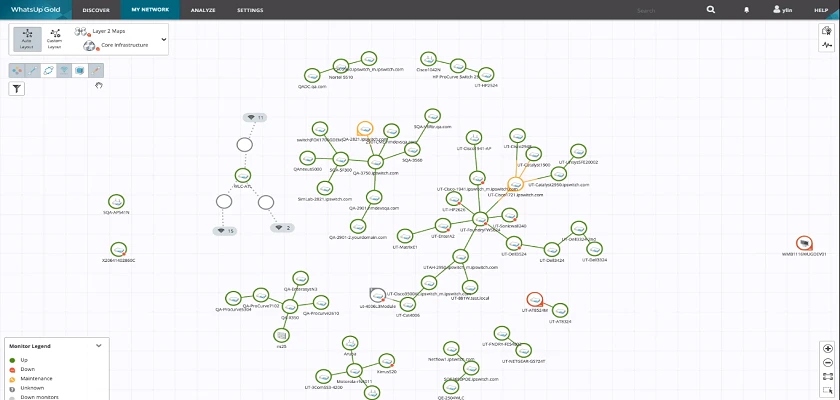The image size is (840, 400).
Task: Click the WhatsUp Gold logo
Action: click(x=35, y=10)
